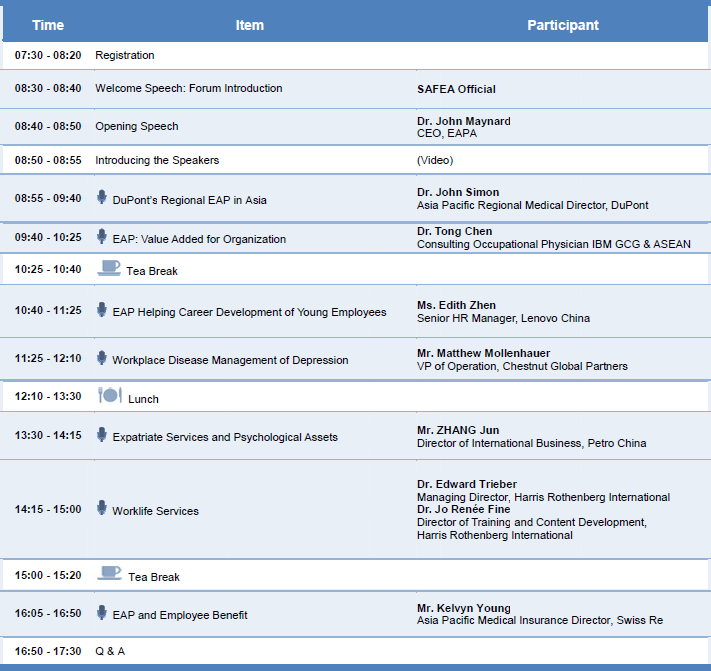The width and height of the screenshot is (711, 671).
Task: Click CEO, EAPA title text
Action: [447, 133]
